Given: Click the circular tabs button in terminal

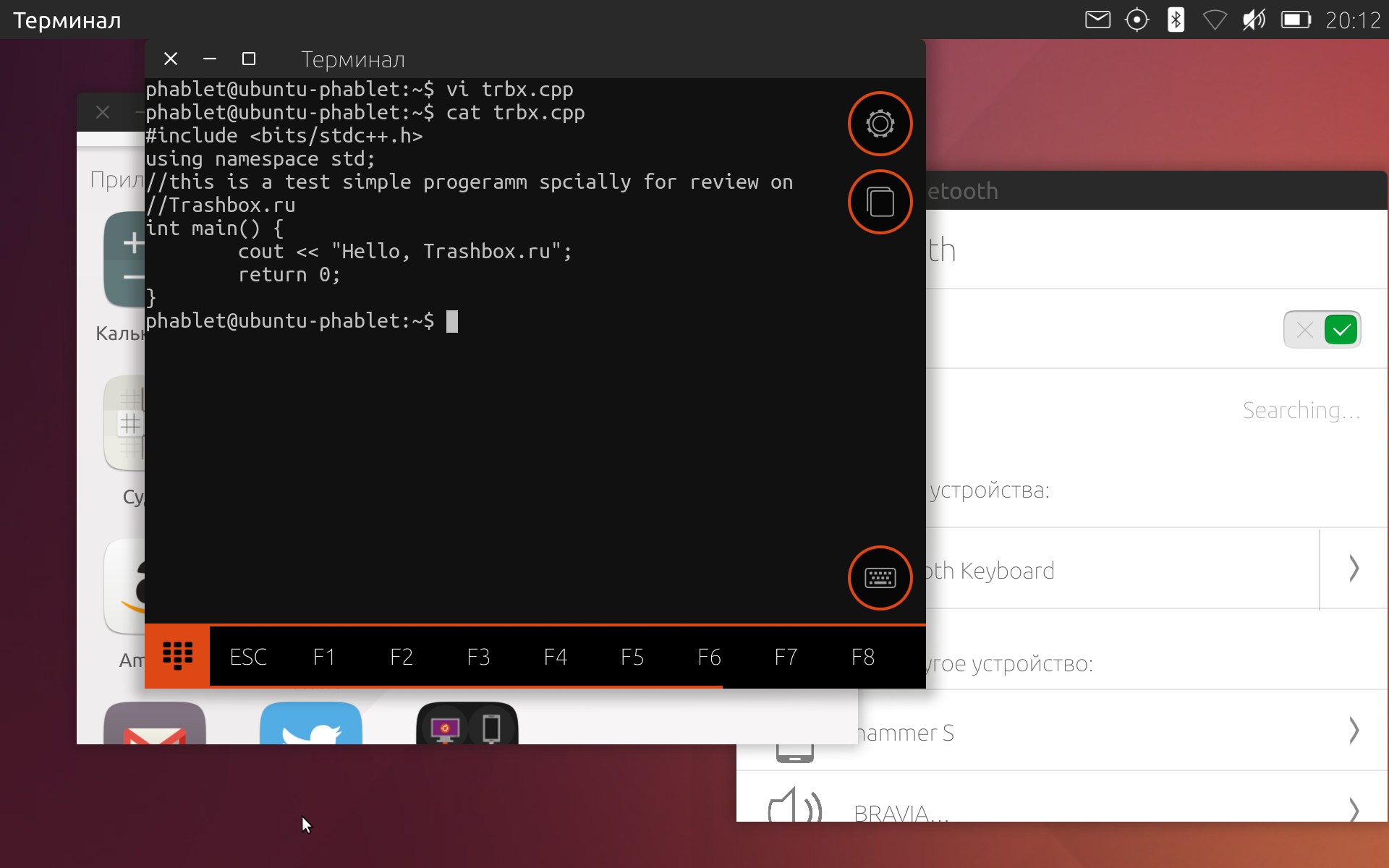Looking at the screenshot, I should 880,202.
